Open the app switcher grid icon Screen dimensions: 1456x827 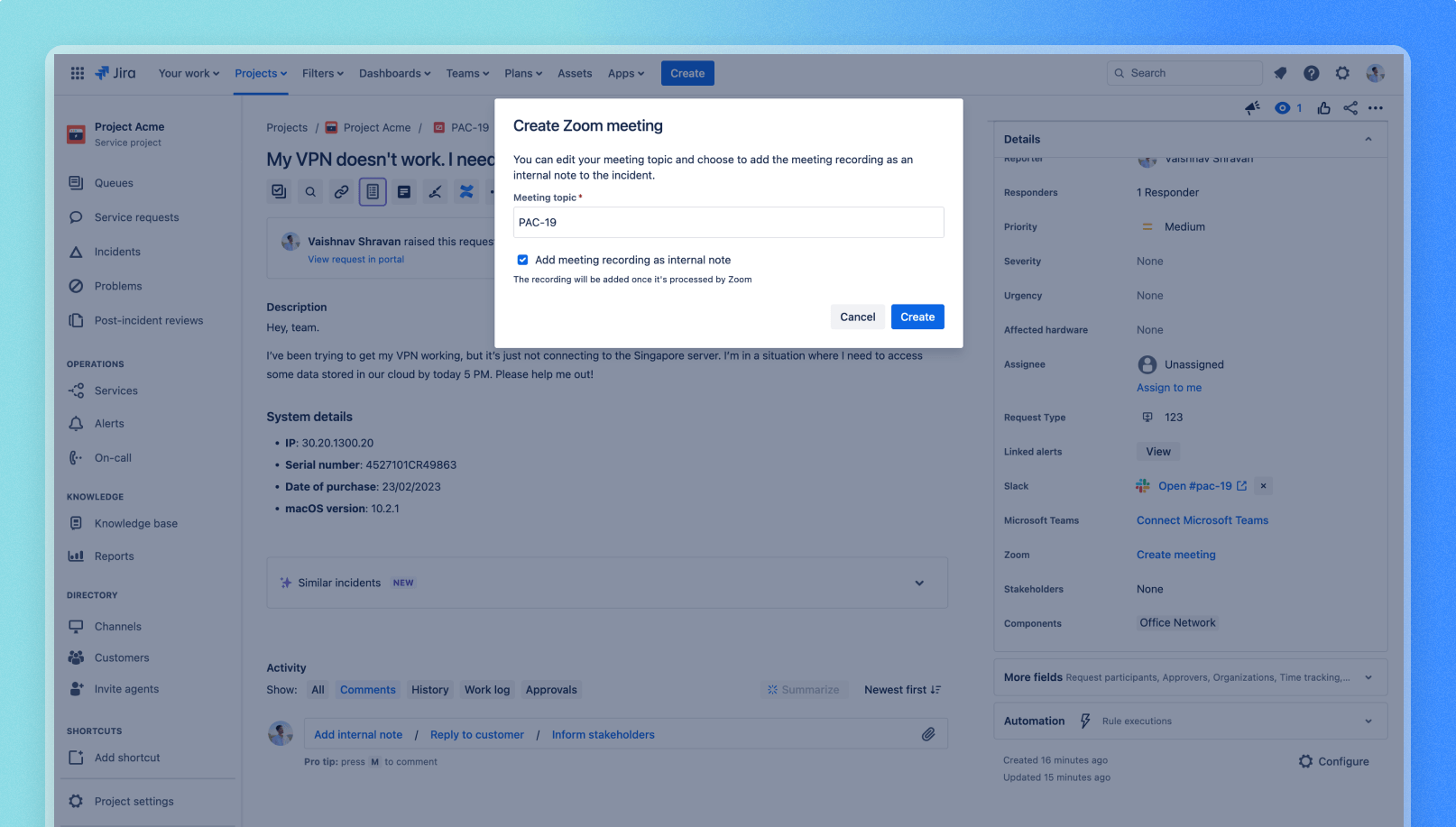pyautogui.click(x=78, y=73)
